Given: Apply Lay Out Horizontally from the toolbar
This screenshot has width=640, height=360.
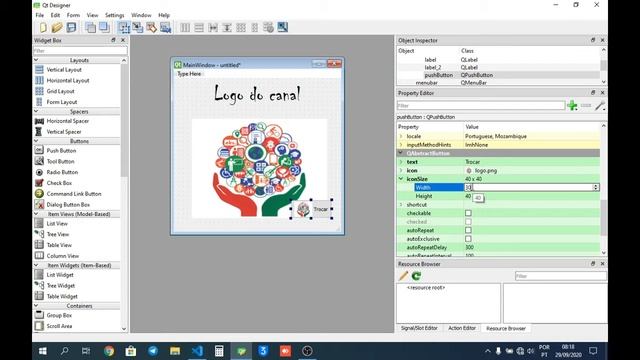Looking at the screenshot, I should pyautogui.click(x=185, y=27).
